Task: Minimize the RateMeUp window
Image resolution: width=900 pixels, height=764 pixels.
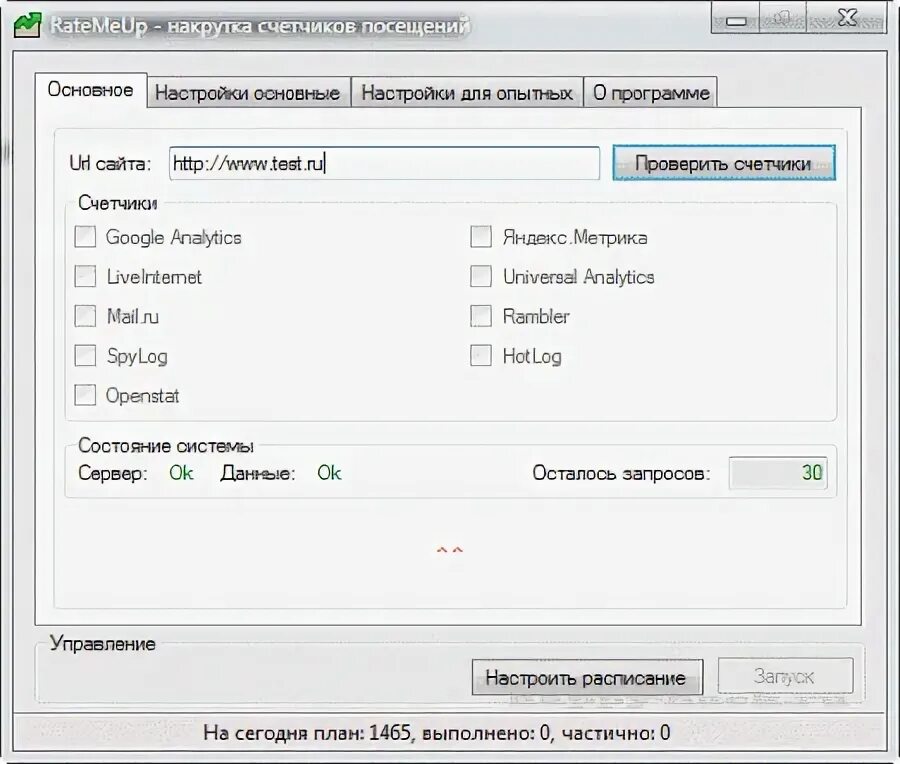Action: point(735,20)
